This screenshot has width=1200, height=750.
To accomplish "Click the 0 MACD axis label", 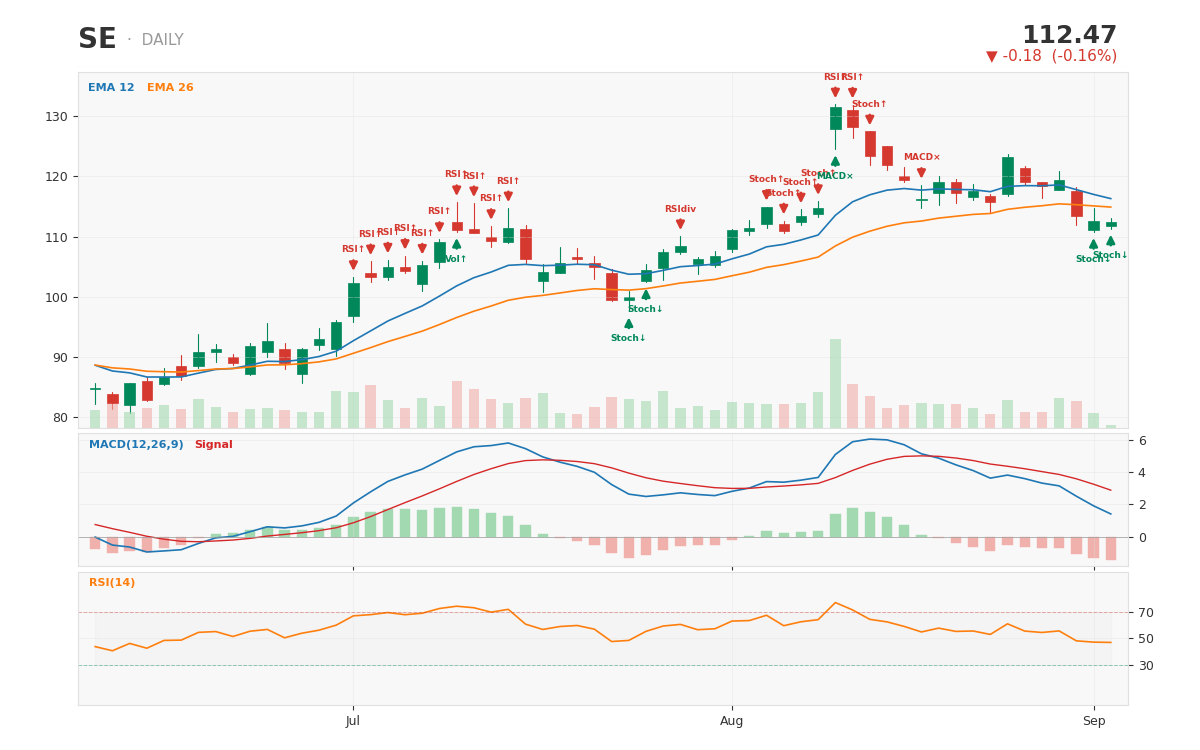I will coord(1143,538).
